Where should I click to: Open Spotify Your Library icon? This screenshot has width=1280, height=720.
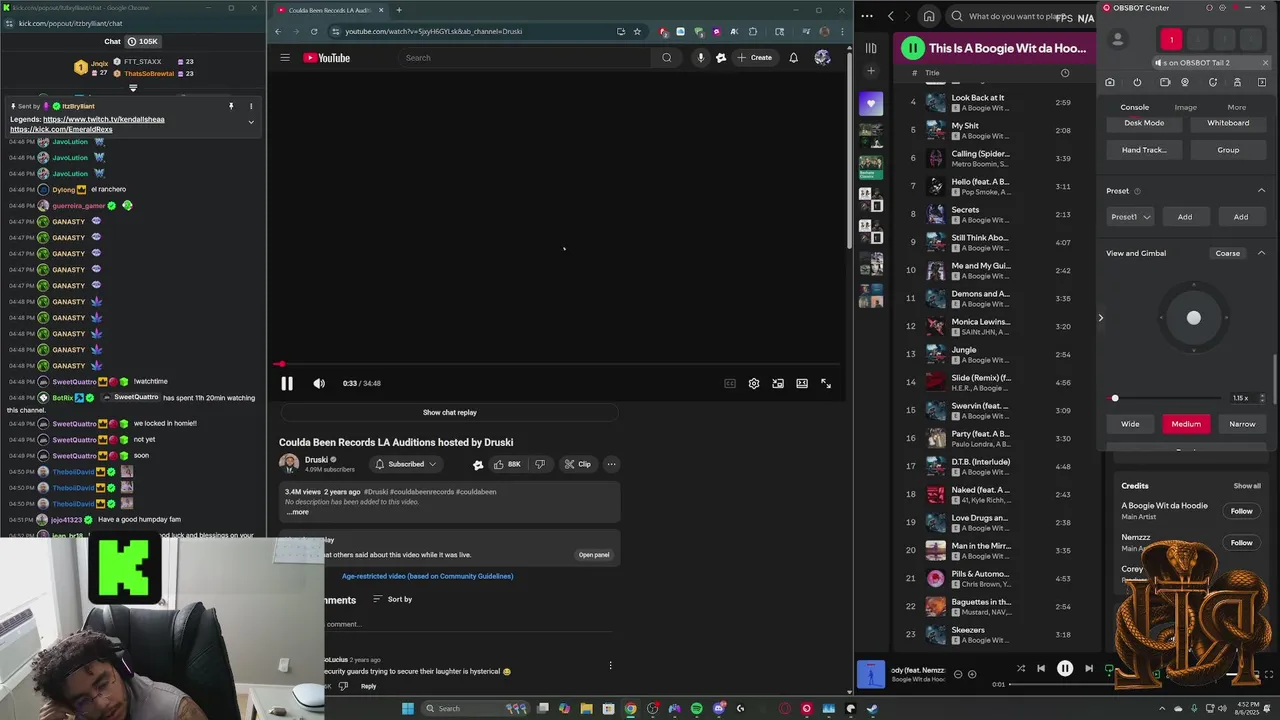871,48
